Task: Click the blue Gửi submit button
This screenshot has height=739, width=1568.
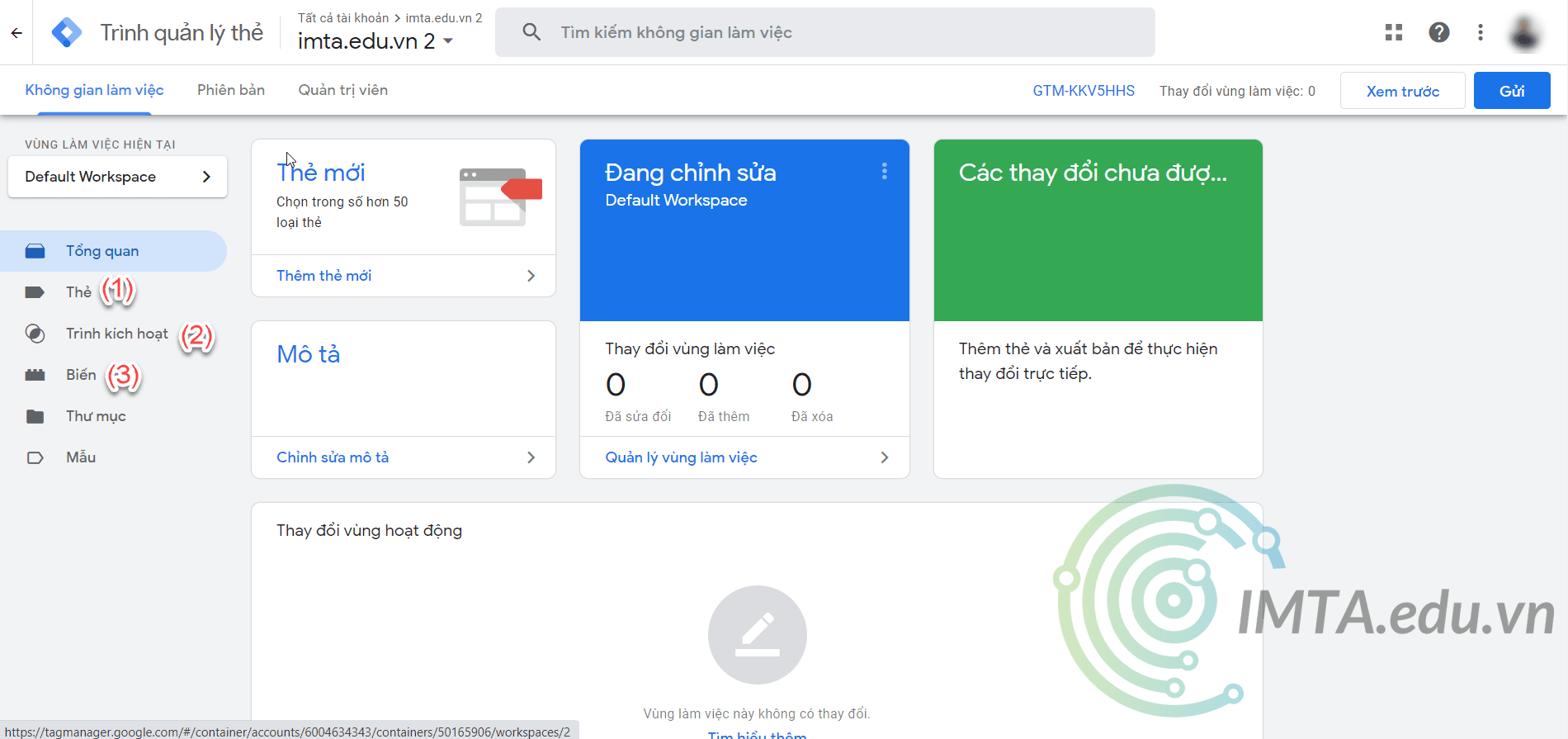Action: (x=1512, y=91)
